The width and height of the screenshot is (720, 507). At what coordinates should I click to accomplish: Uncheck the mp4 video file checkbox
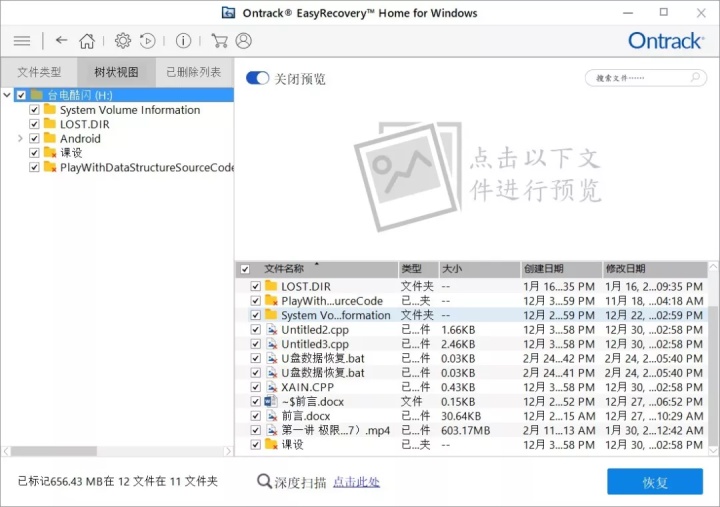pyautogui.click(x=256, y=430)
